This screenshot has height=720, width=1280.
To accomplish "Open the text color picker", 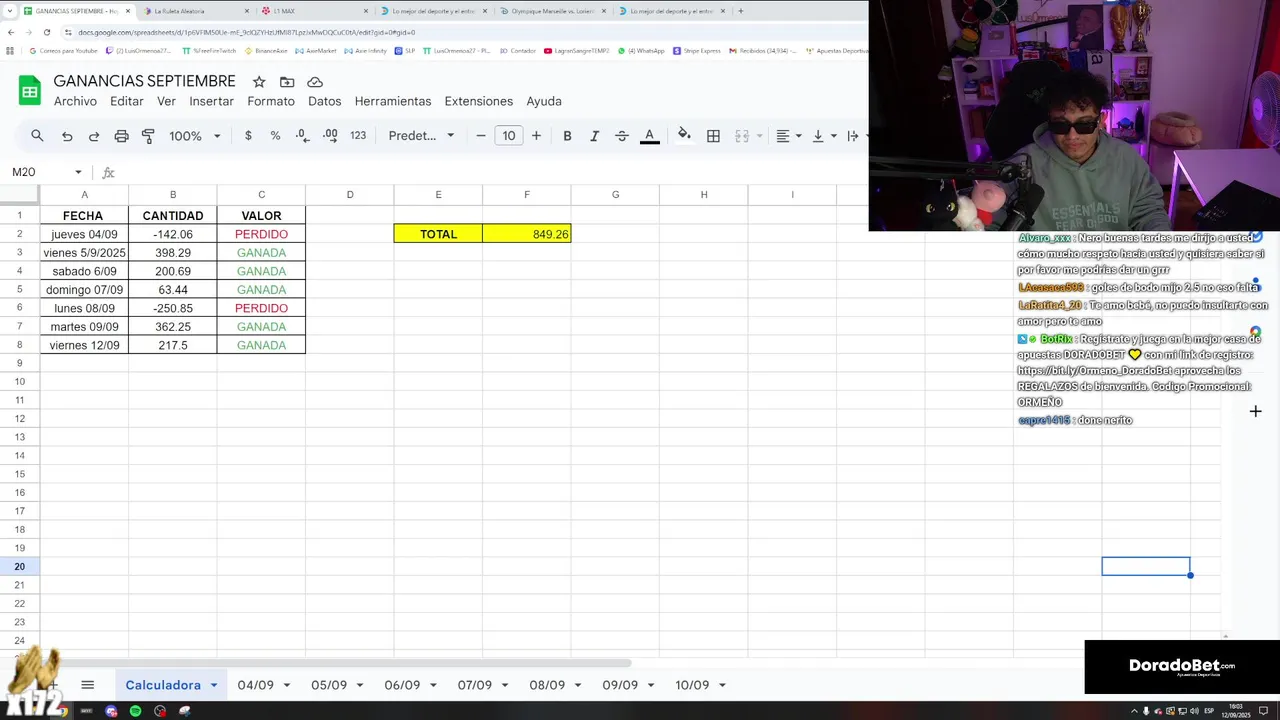I will pyautogui.click(x=649, y=136).
